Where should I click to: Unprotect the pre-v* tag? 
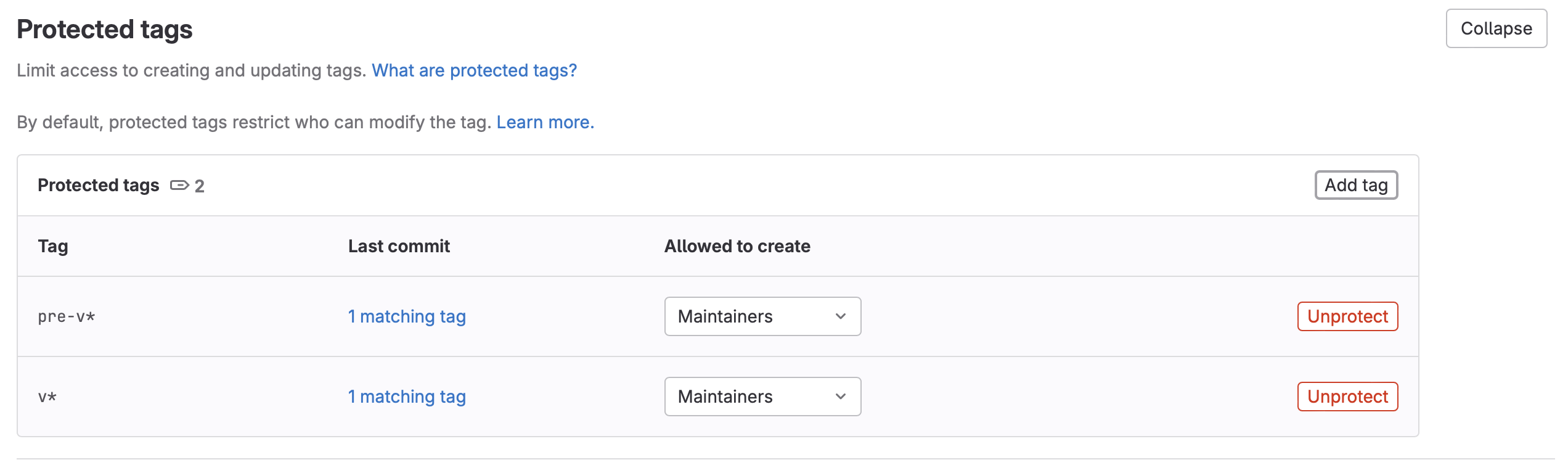coord(1347,316)
